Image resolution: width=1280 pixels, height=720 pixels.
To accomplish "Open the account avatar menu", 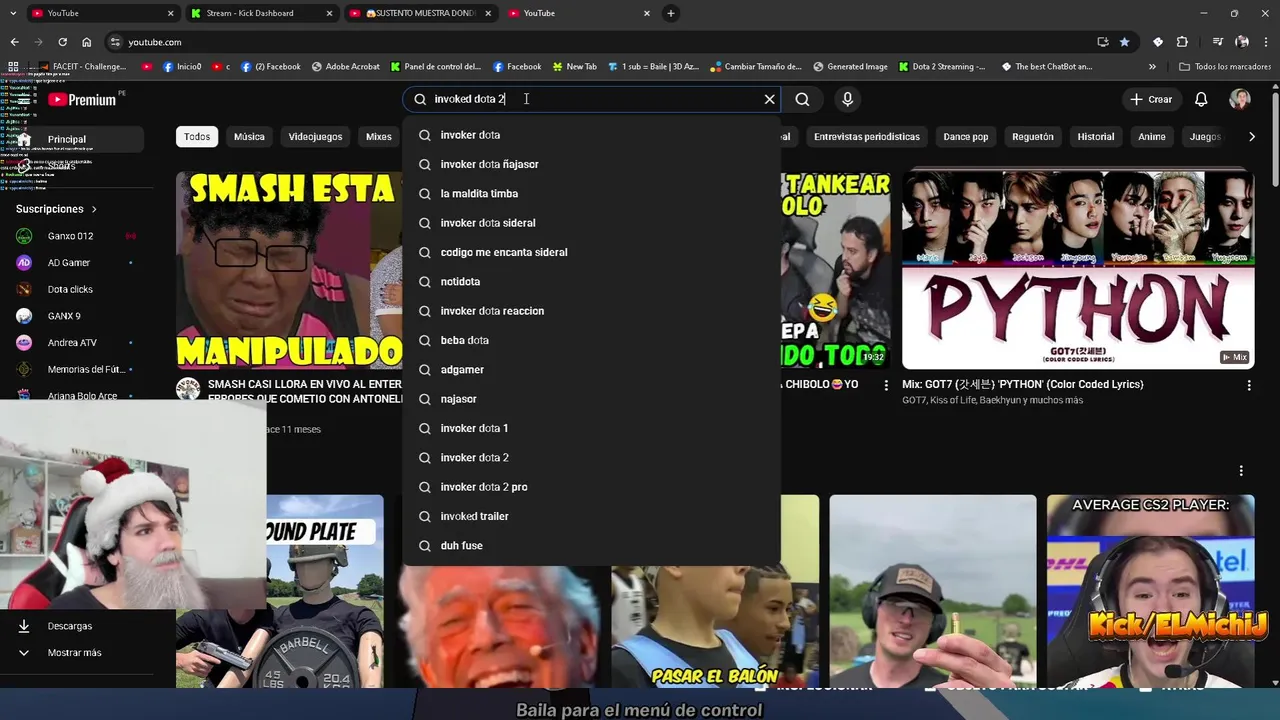I will pos(1240,99).
